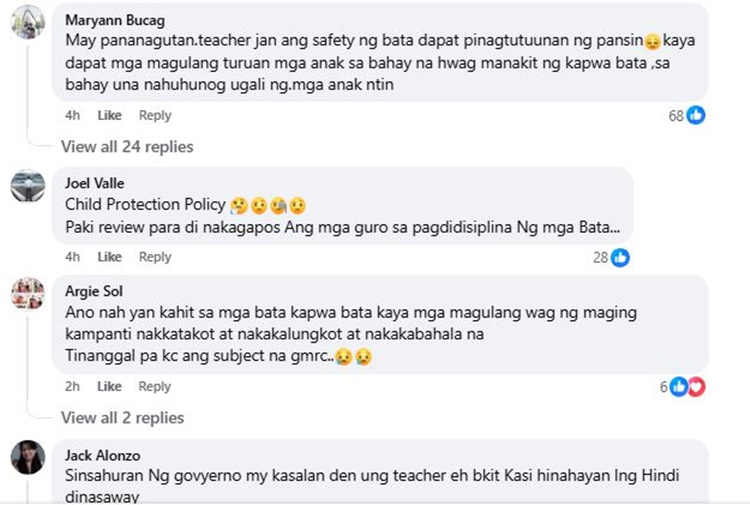
Task: Click Joel Valle's profile avatar
Action: click(27, 186)
